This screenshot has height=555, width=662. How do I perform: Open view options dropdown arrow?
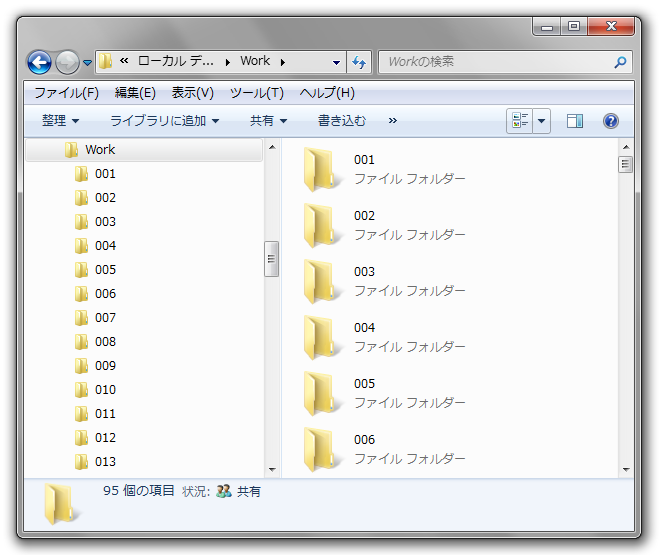tap(542, 121)
